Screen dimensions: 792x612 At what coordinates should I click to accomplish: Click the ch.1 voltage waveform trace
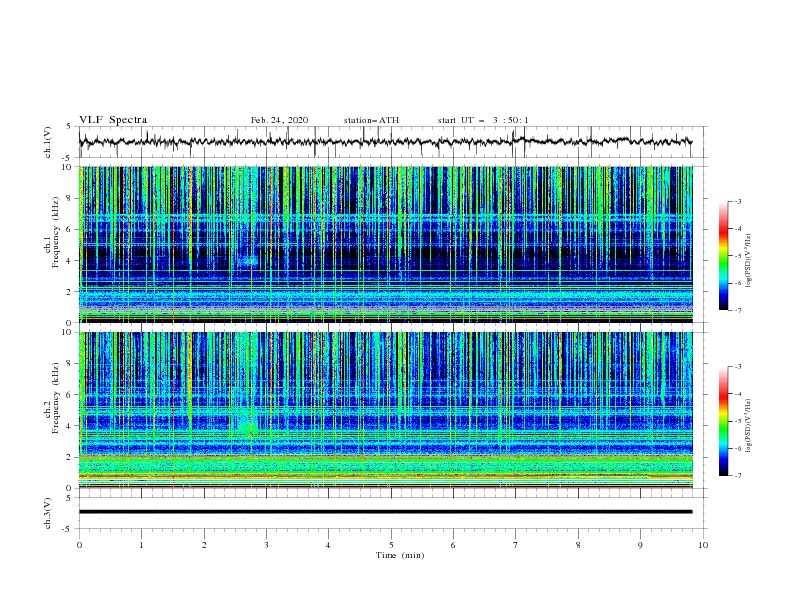pyautogui.click(x=385, y=142)
